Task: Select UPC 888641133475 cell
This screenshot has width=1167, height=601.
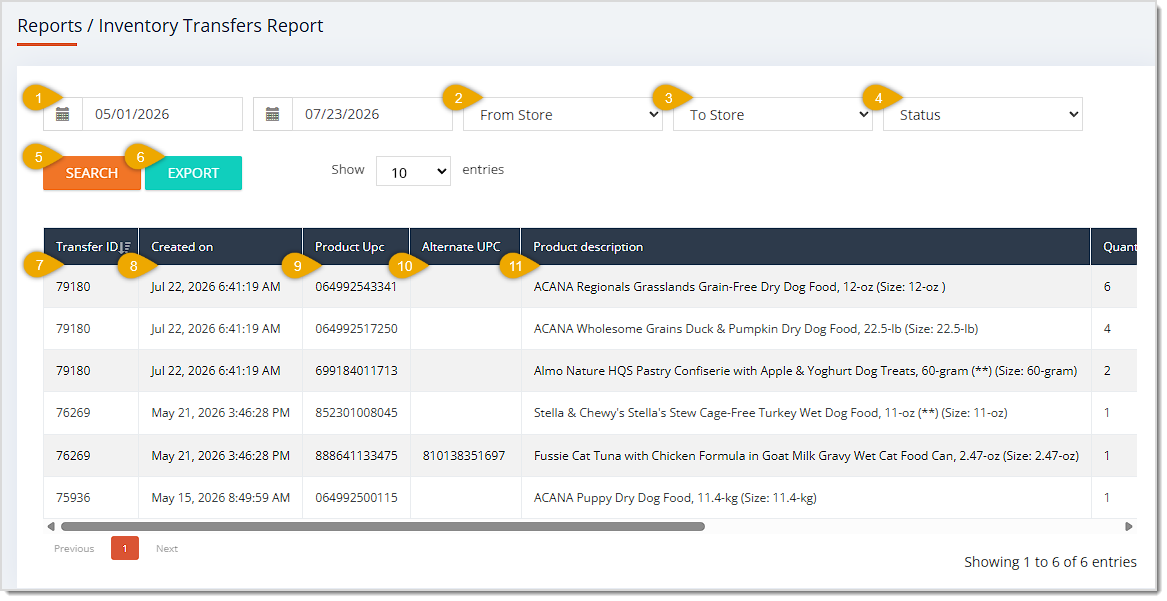Action: [x=356, y=456]
